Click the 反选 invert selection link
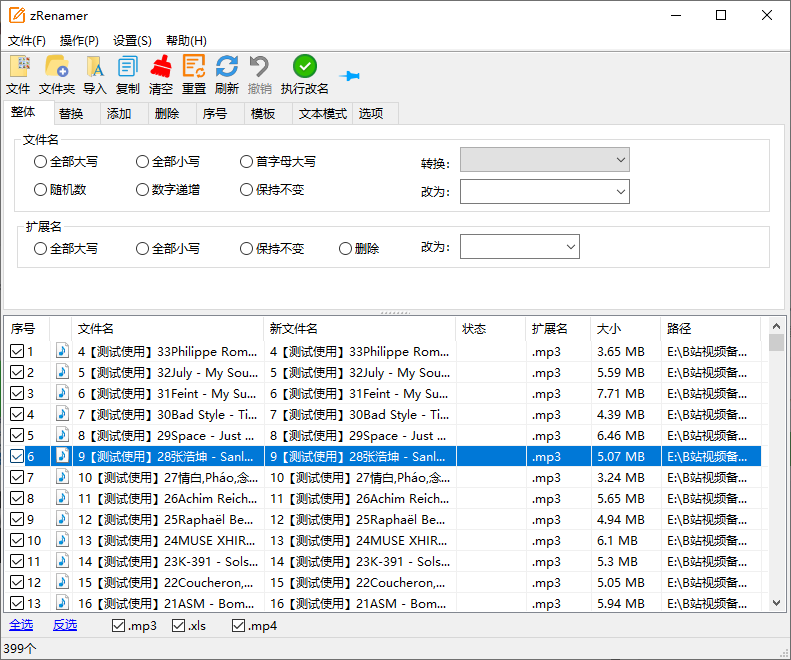Viewport: 791px width, 660px height. [x=65, y=625]
